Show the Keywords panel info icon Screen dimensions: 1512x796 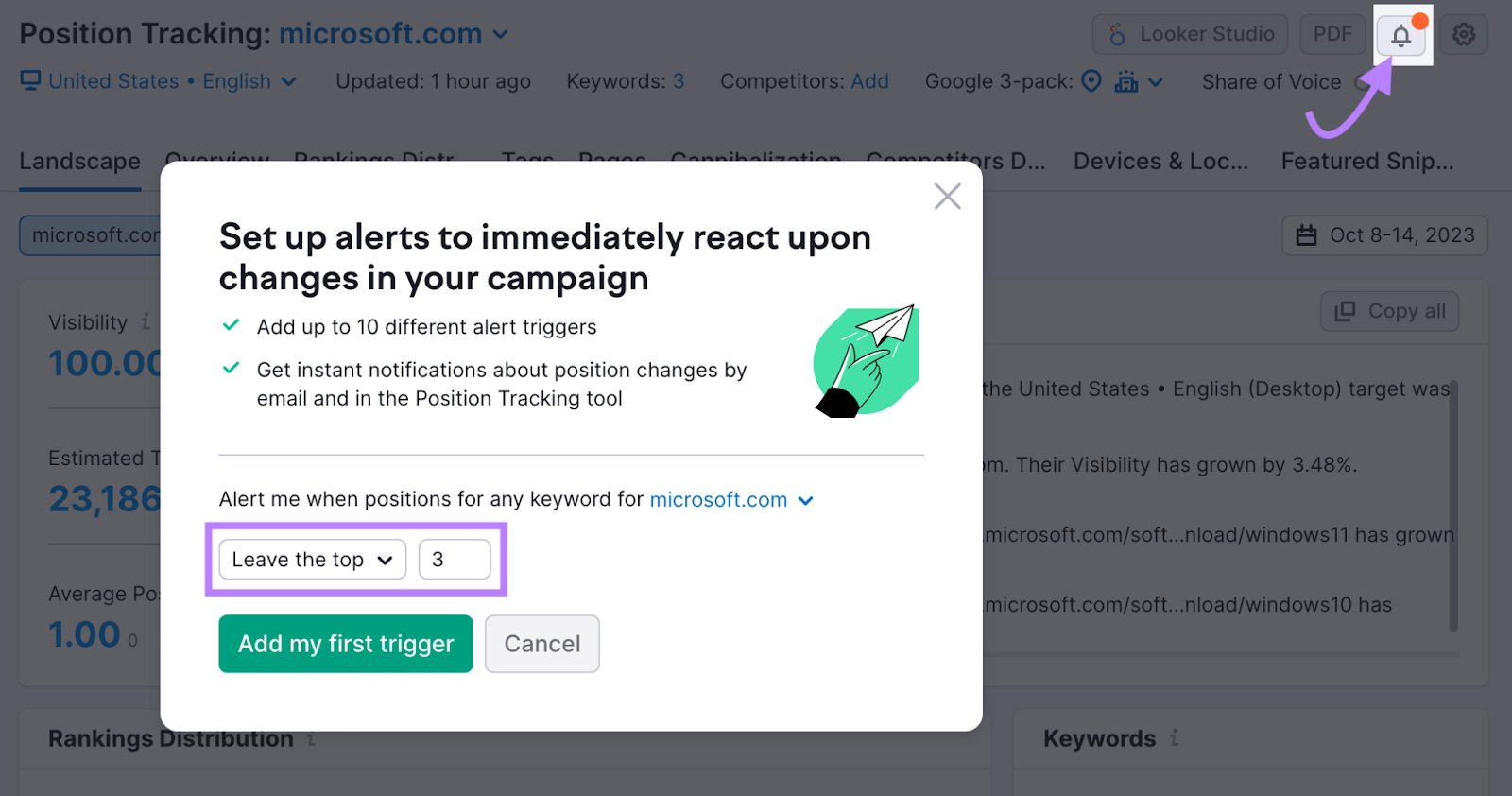(1174, 738)
